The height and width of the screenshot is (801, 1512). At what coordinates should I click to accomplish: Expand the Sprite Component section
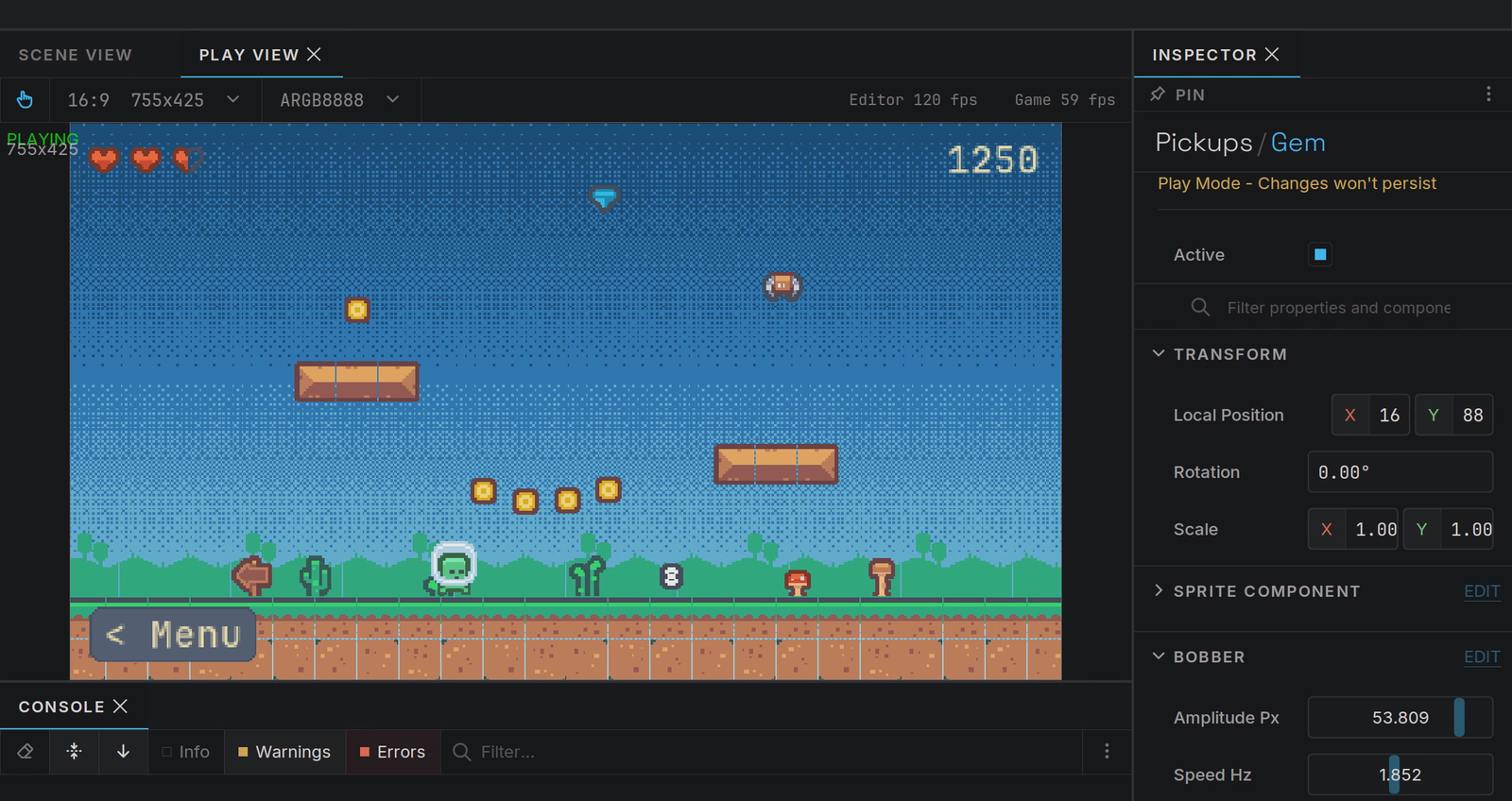pyautogui.click(x=1159, y=591)
